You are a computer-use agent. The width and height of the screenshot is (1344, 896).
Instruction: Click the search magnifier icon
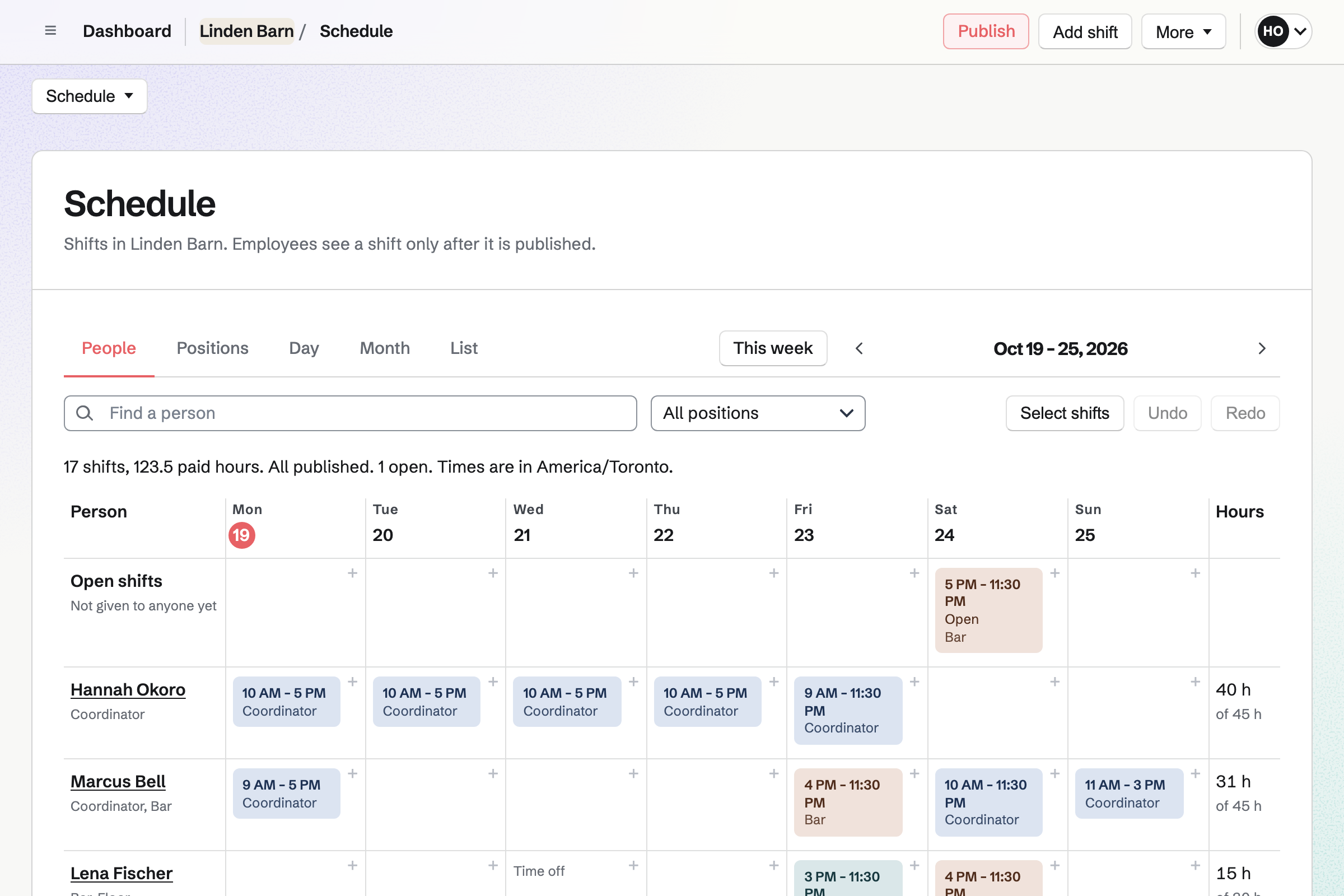pyautogui.click(x=85, y=413)
